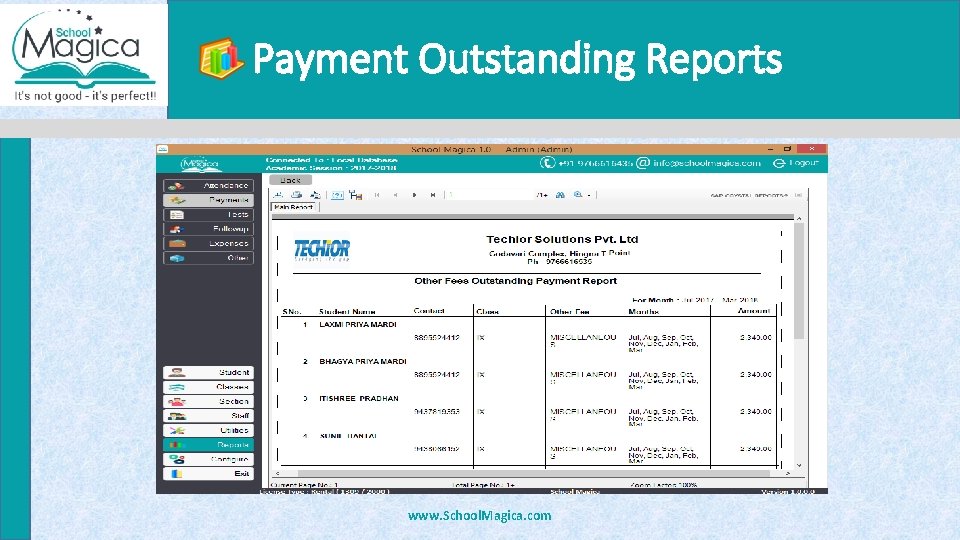Click the phone icon in header
The width and height of the screenshot is (960, 540).
[547, 163]
